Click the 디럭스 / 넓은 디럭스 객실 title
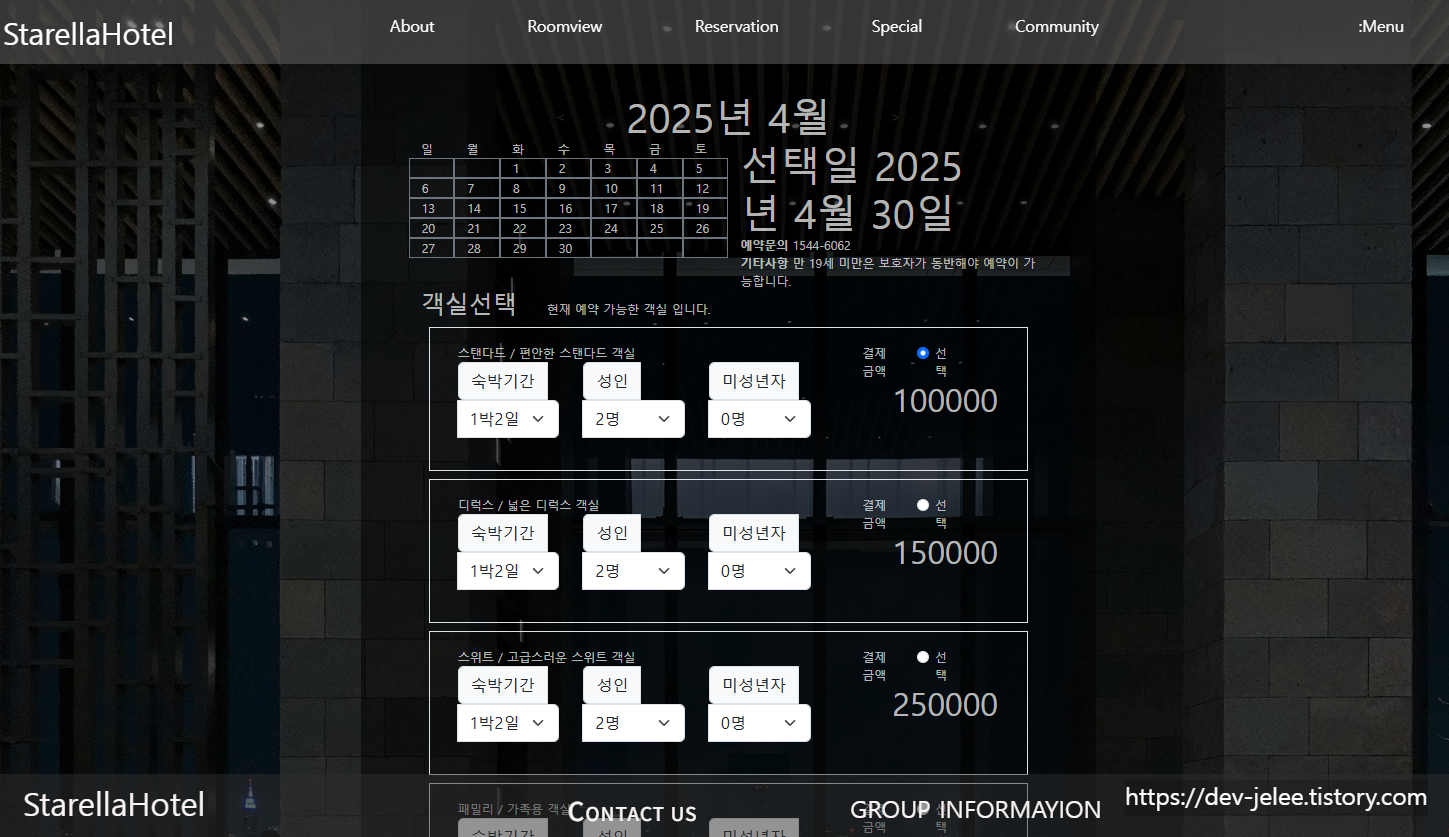1449x837 pixels. (528, 505)
